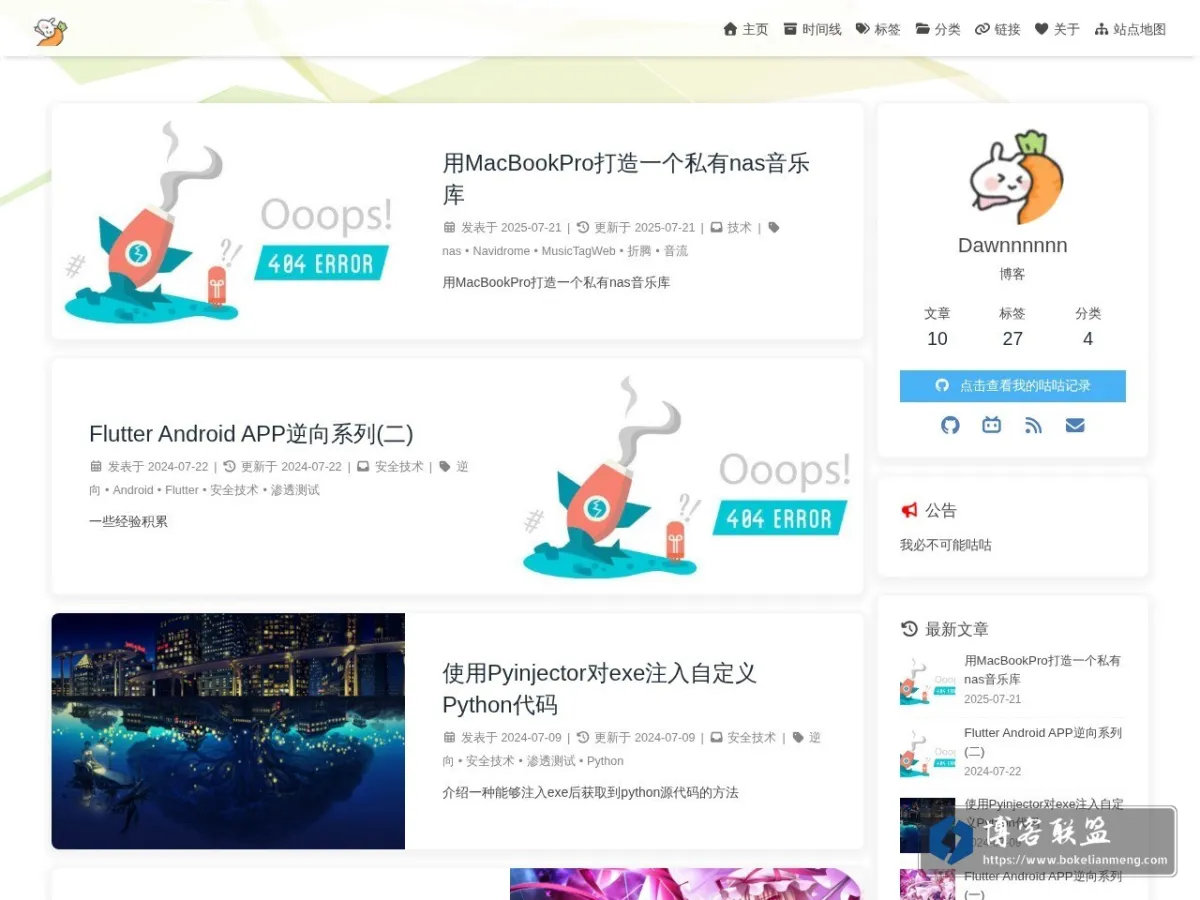Click the author name Dawnnnnnn
The width and height of the screenshot is (1200, 900).
click(x=1013, y=245)
